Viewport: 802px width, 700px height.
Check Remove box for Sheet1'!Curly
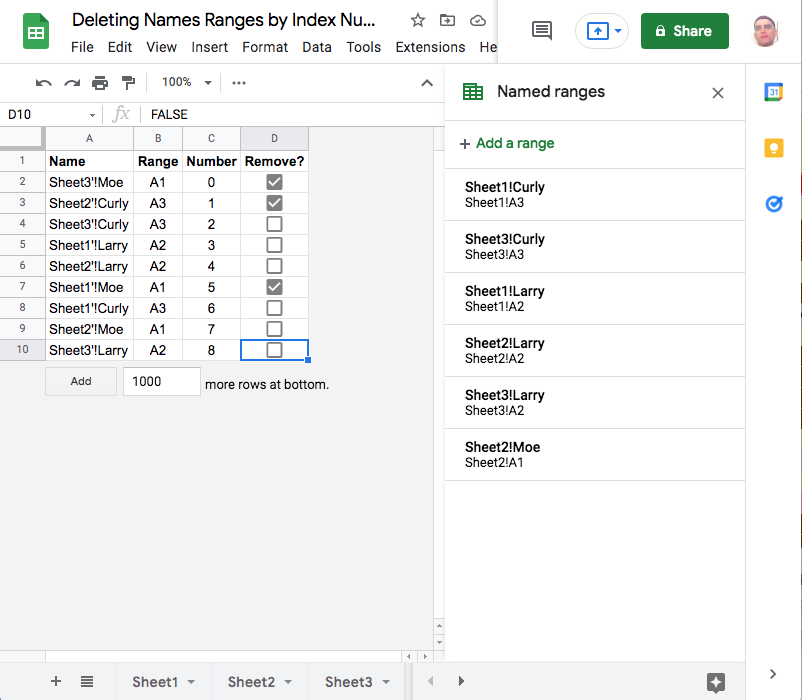pos(274,308)
